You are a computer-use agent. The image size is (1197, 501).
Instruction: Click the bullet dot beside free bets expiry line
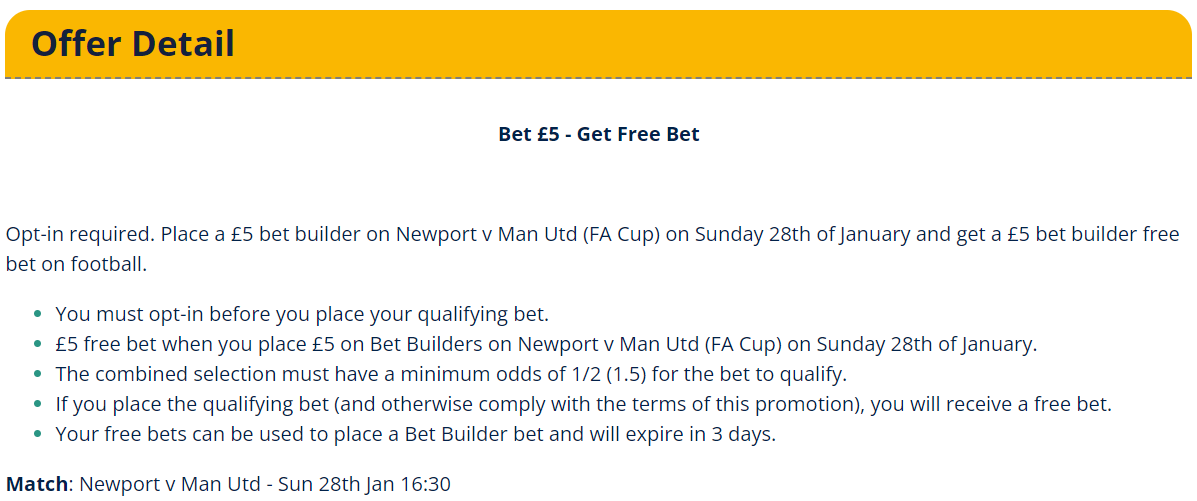pyautogui.click(x=37, y=435)
